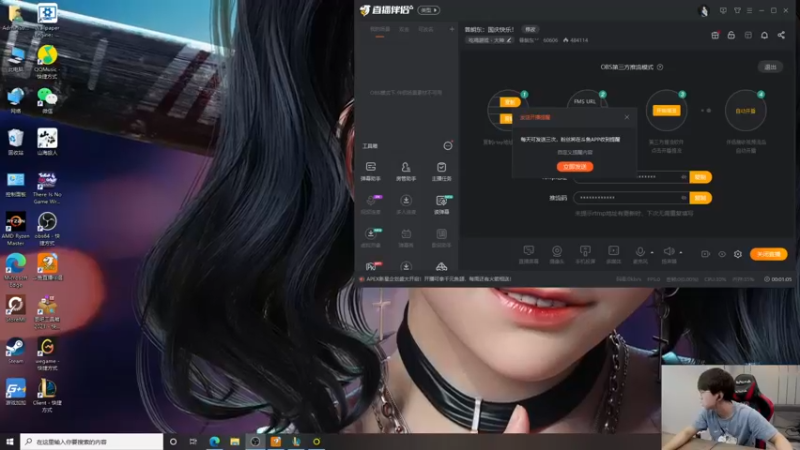The image size is (800, 450).
Task: Open the hamburger menu in title bar
Action: (x=749, y=10)
